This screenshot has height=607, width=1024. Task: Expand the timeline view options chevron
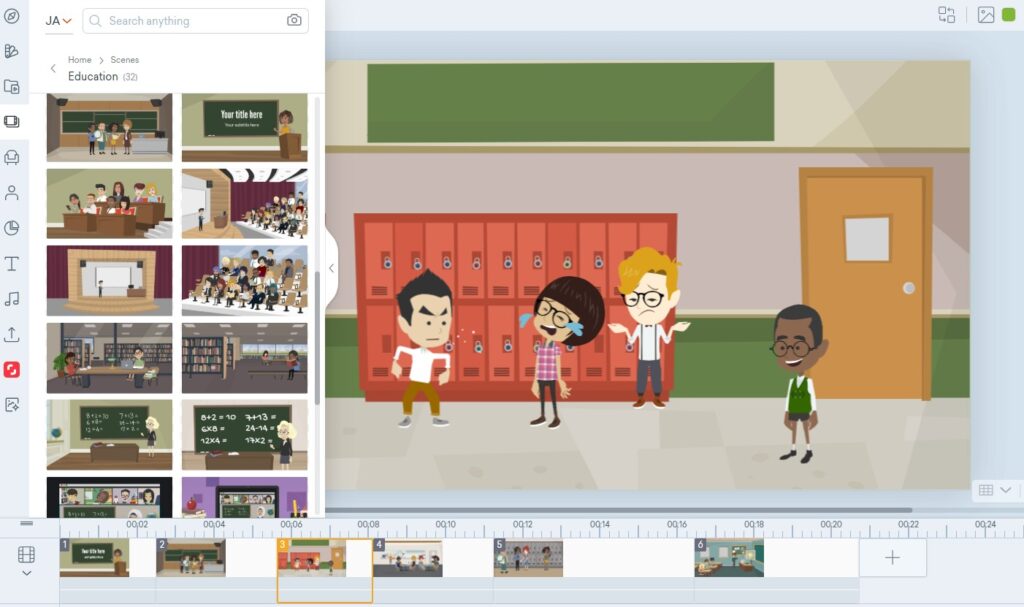(x=26, y=573)
